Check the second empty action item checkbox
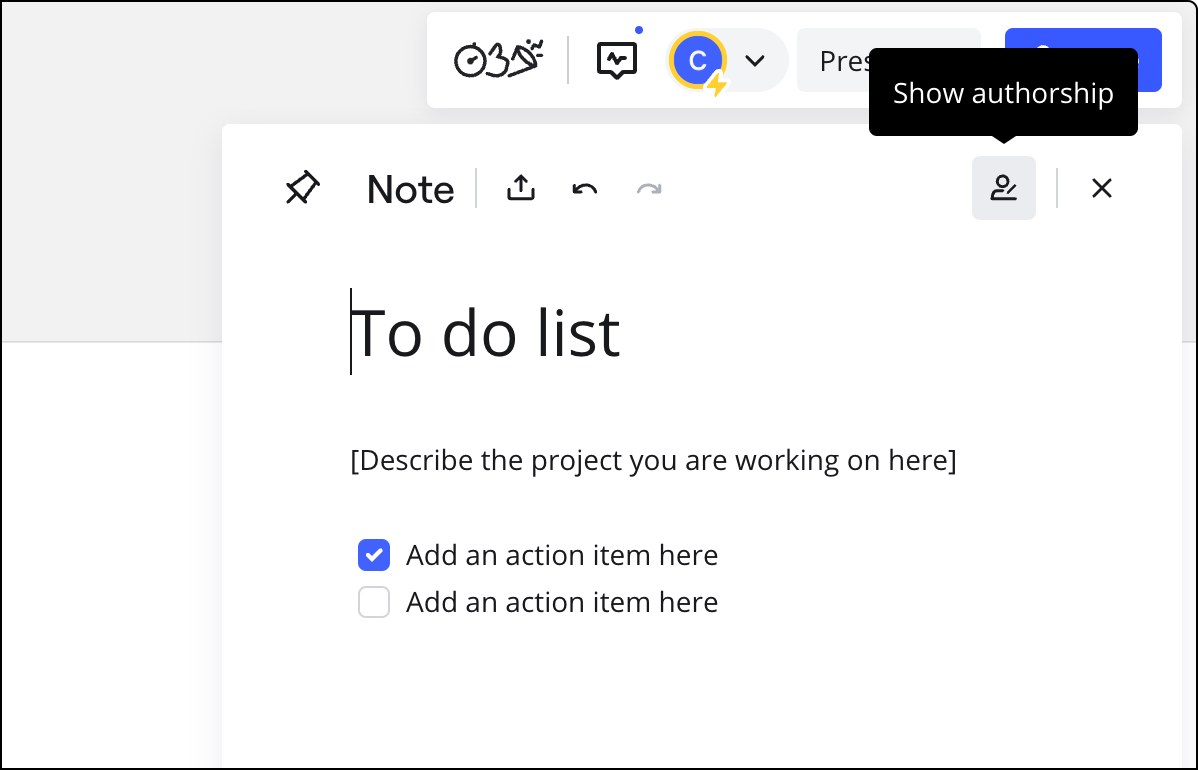The width and height of the screenshot is (1198, 770). [x=374, y=602]
